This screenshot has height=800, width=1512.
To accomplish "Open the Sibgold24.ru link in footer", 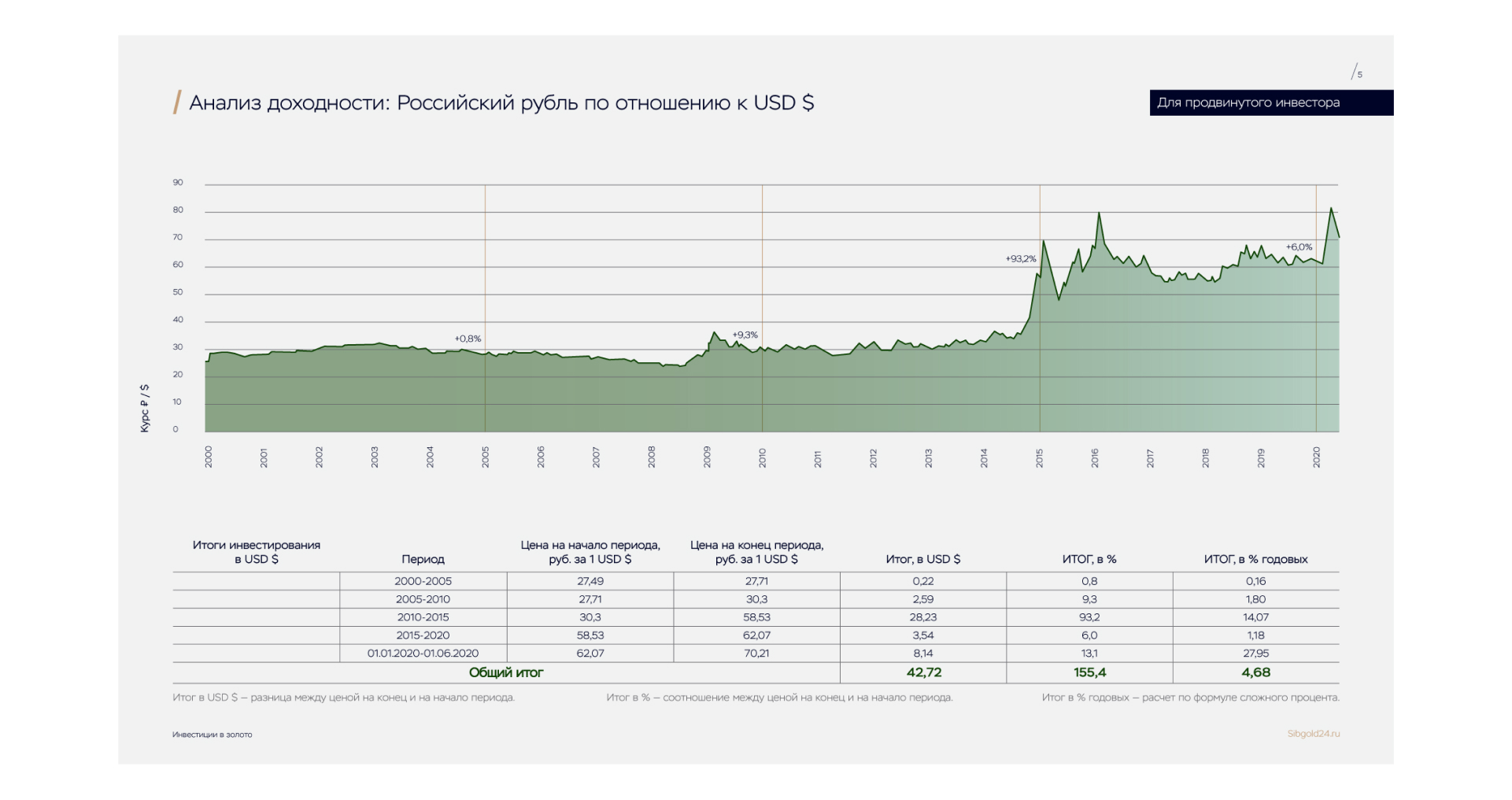I will click(1313, 734).
